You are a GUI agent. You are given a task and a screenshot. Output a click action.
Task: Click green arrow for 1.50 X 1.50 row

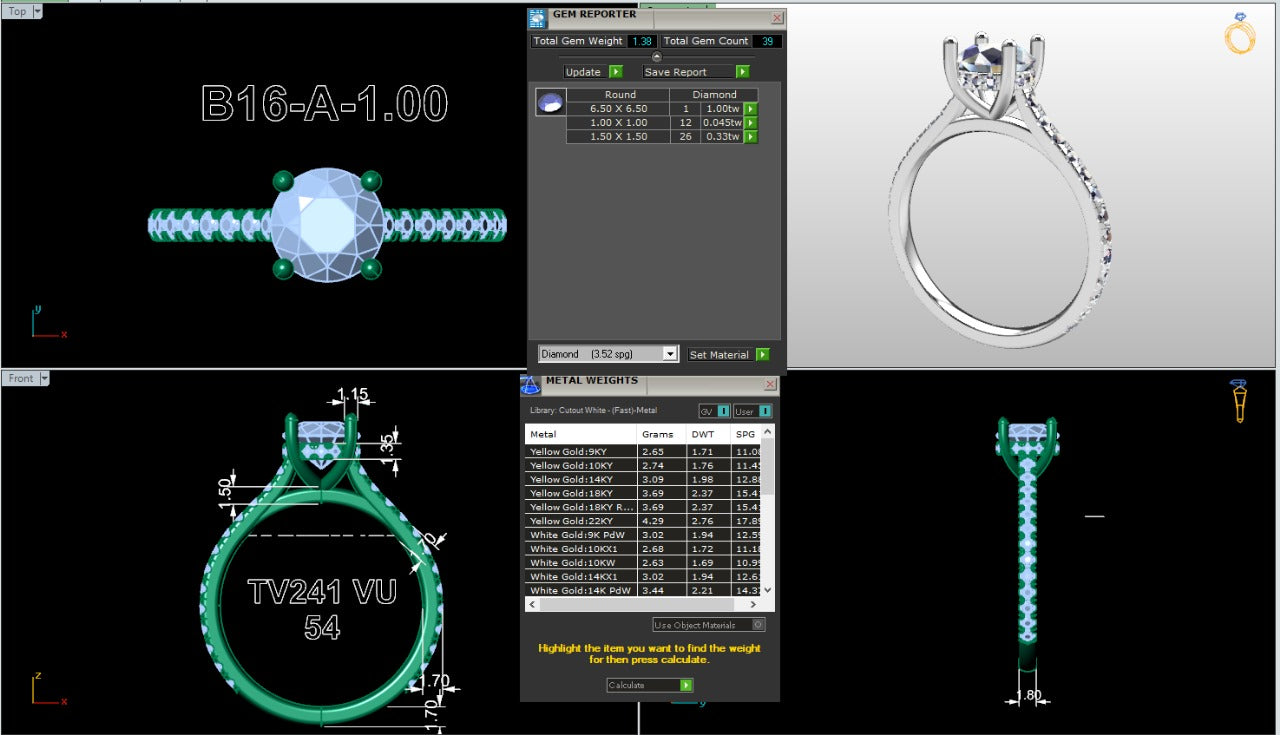[x=750, y=137]
